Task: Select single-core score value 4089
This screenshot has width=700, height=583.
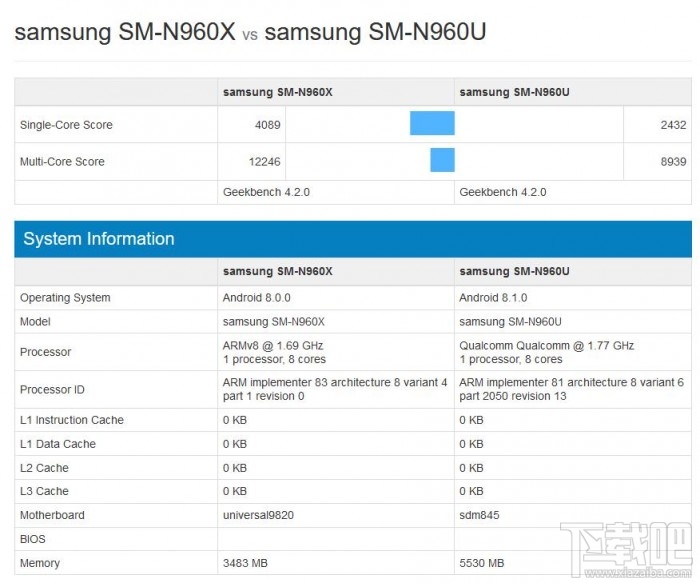Action: coord(267,125)
